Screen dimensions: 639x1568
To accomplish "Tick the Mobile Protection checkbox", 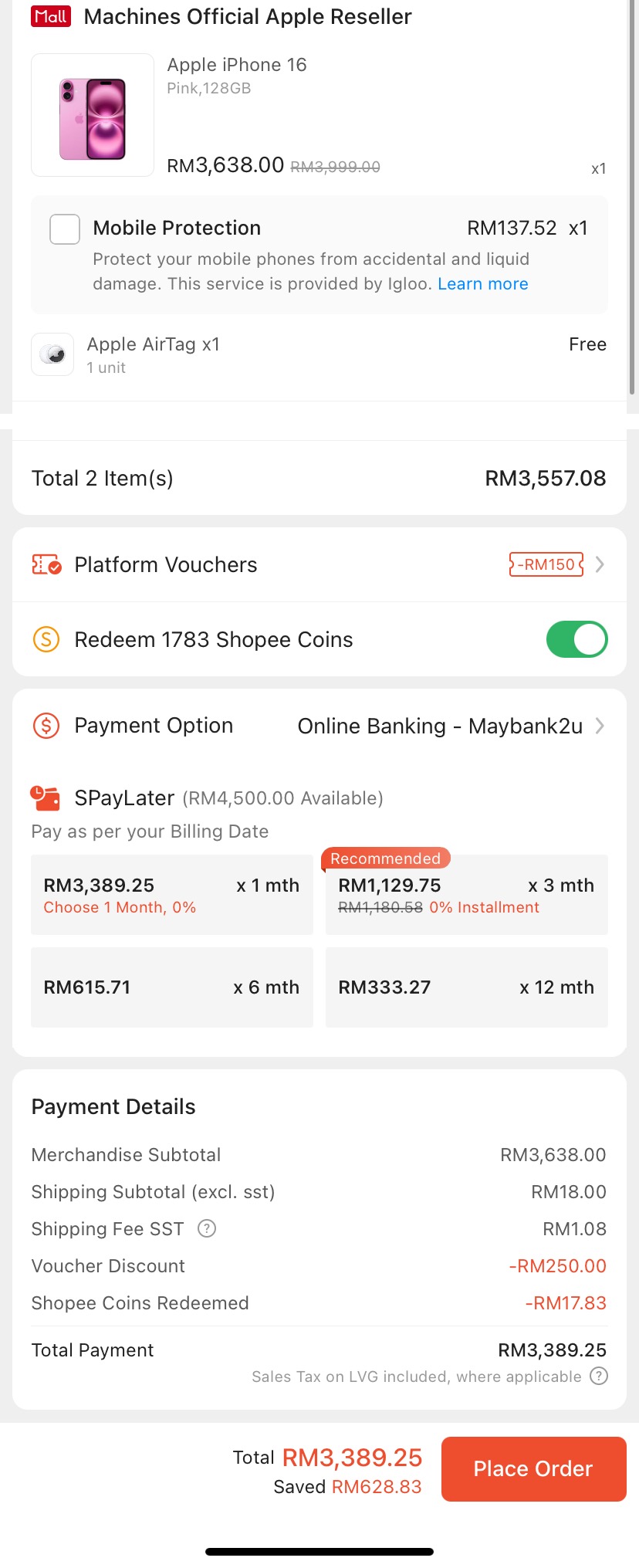I will click(65, 229).
